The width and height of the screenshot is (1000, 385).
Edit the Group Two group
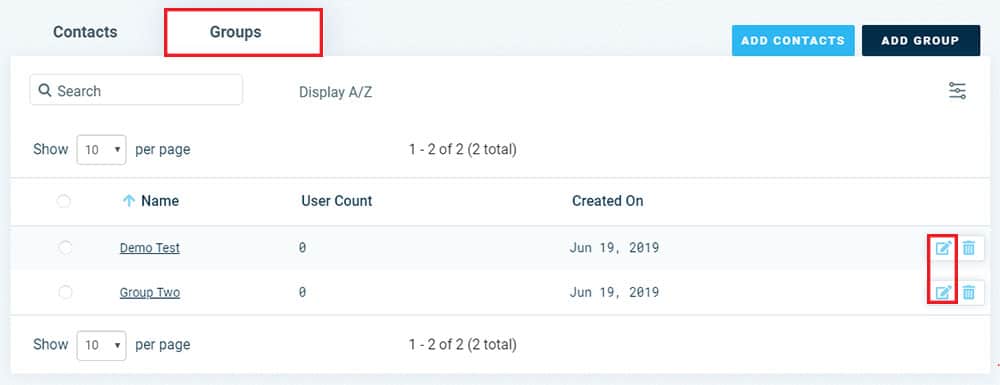943,293
